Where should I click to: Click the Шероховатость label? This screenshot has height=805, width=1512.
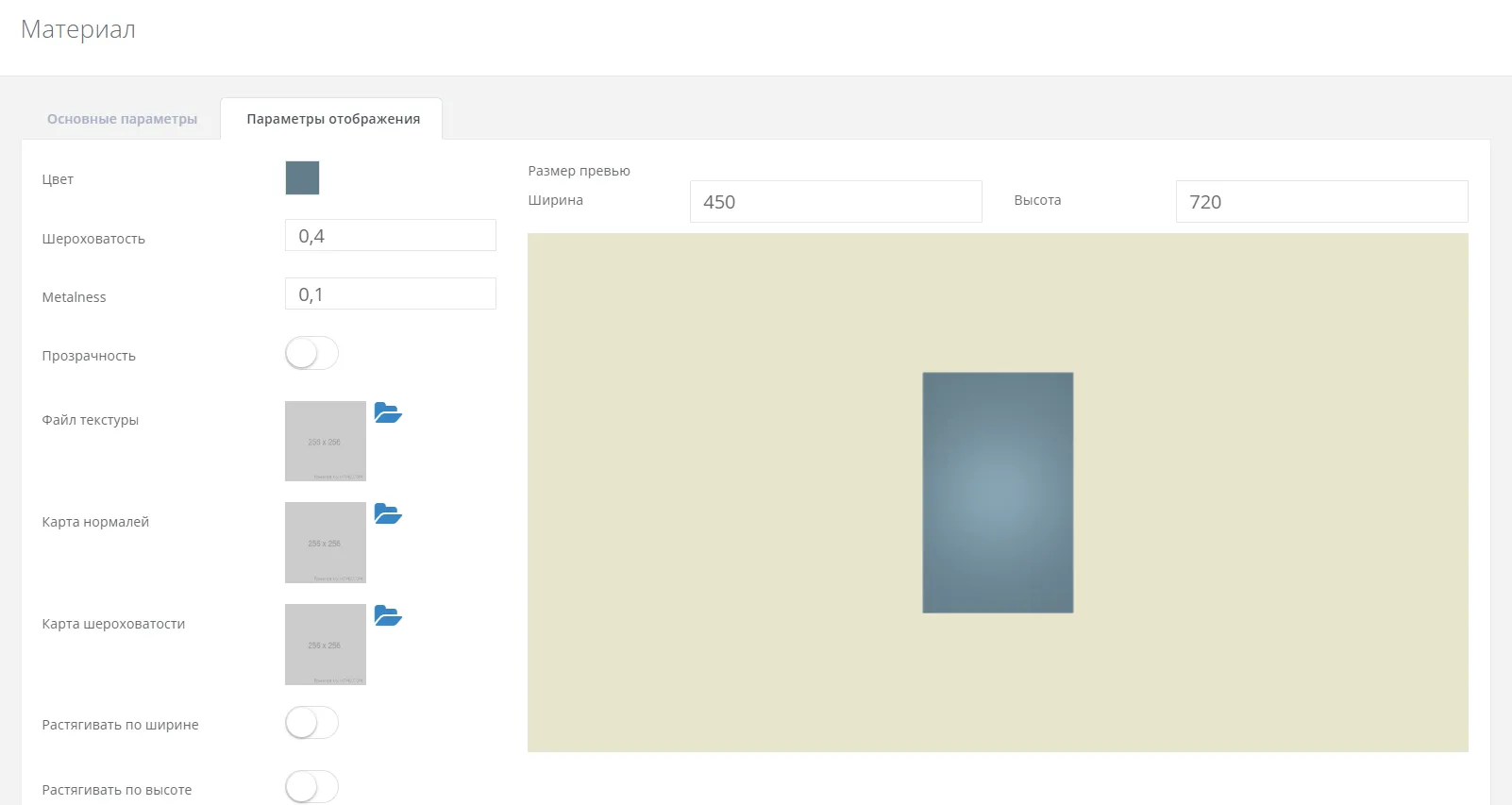[x=93, y=239]
